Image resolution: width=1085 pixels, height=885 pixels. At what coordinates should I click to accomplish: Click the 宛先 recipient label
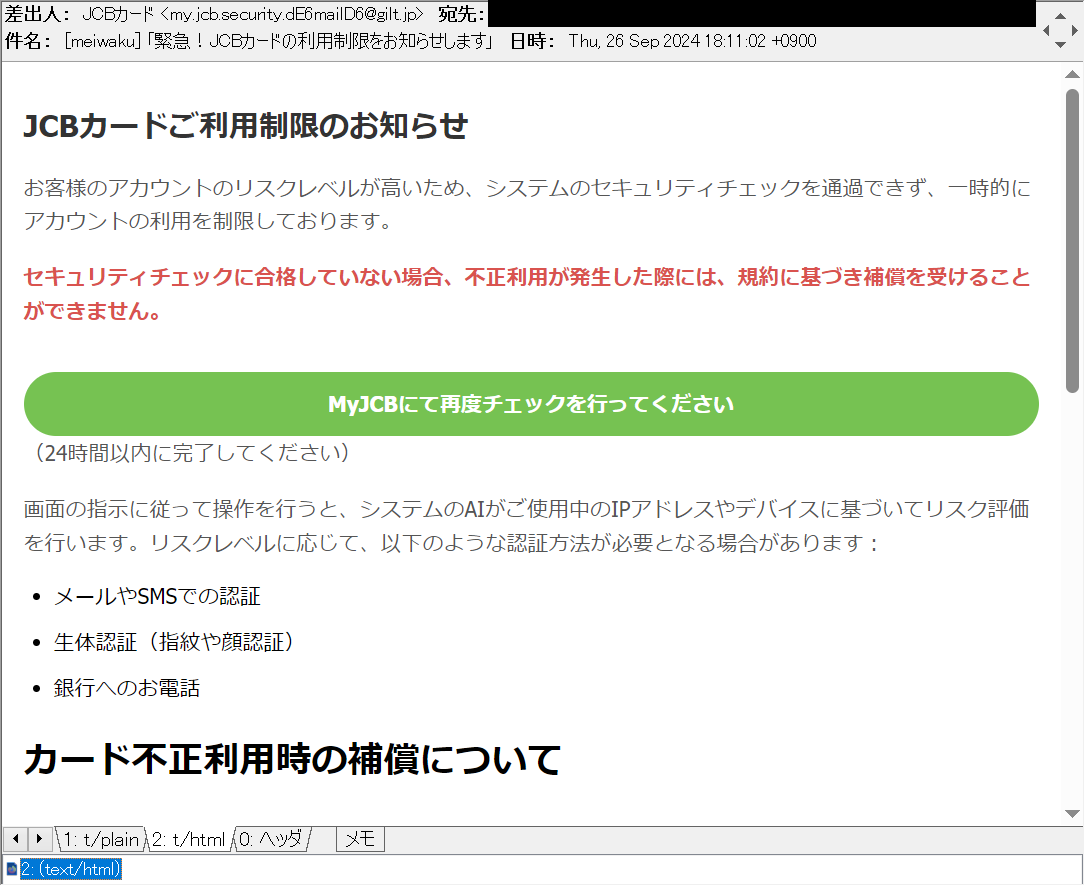462,15
